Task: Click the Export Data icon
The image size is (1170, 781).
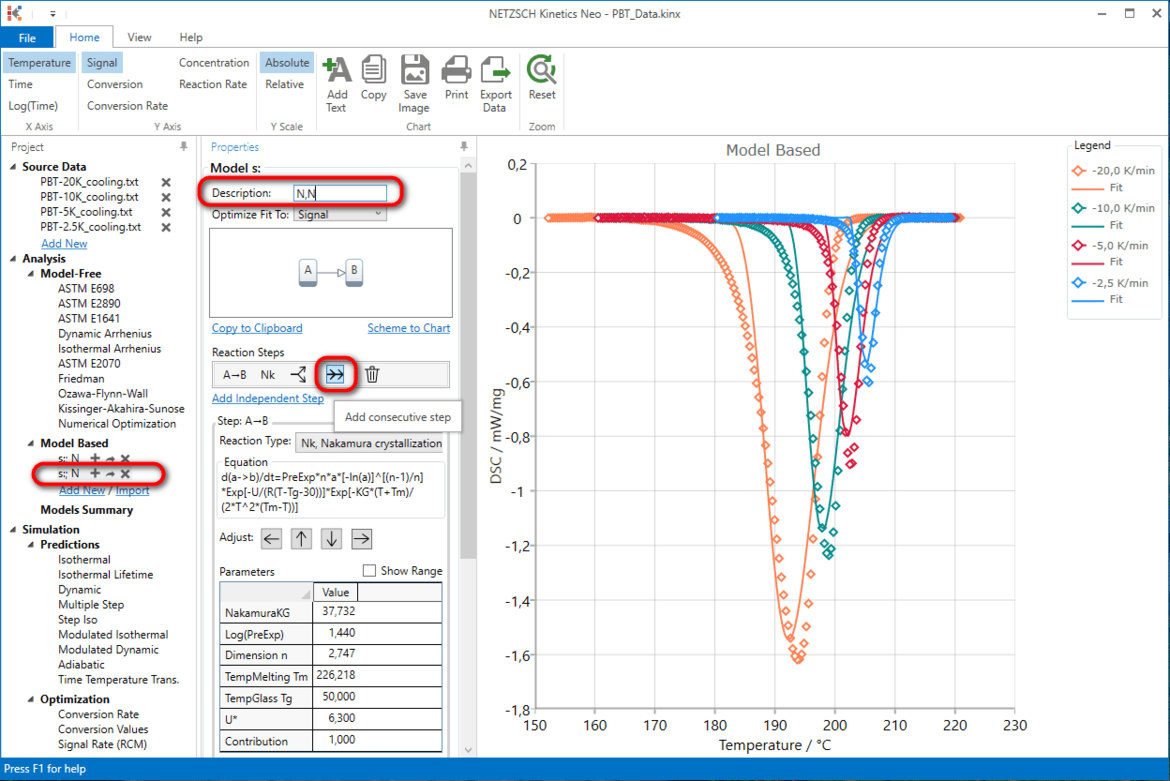Action: (x=495, y=70)
